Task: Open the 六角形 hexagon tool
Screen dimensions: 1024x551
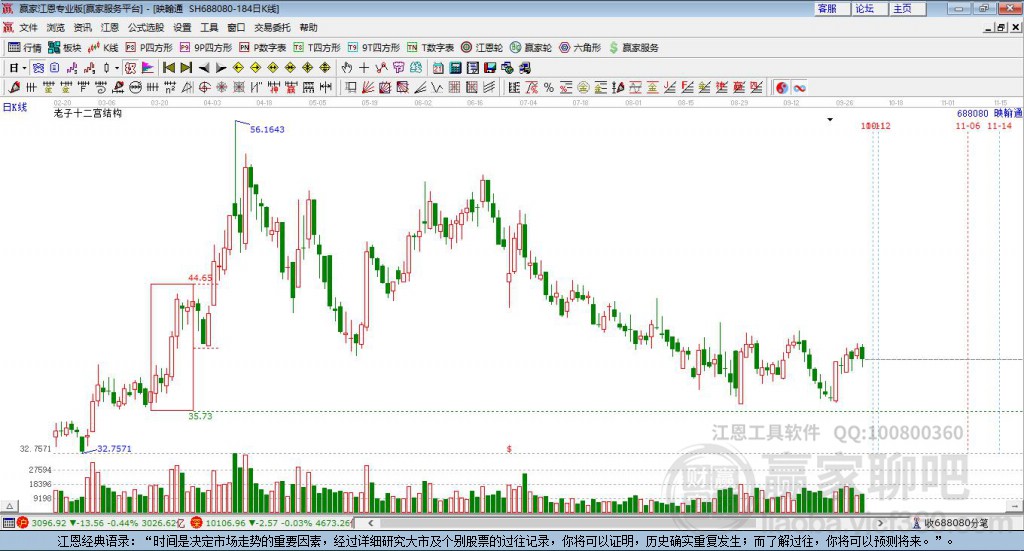Action: click(580, 48)
